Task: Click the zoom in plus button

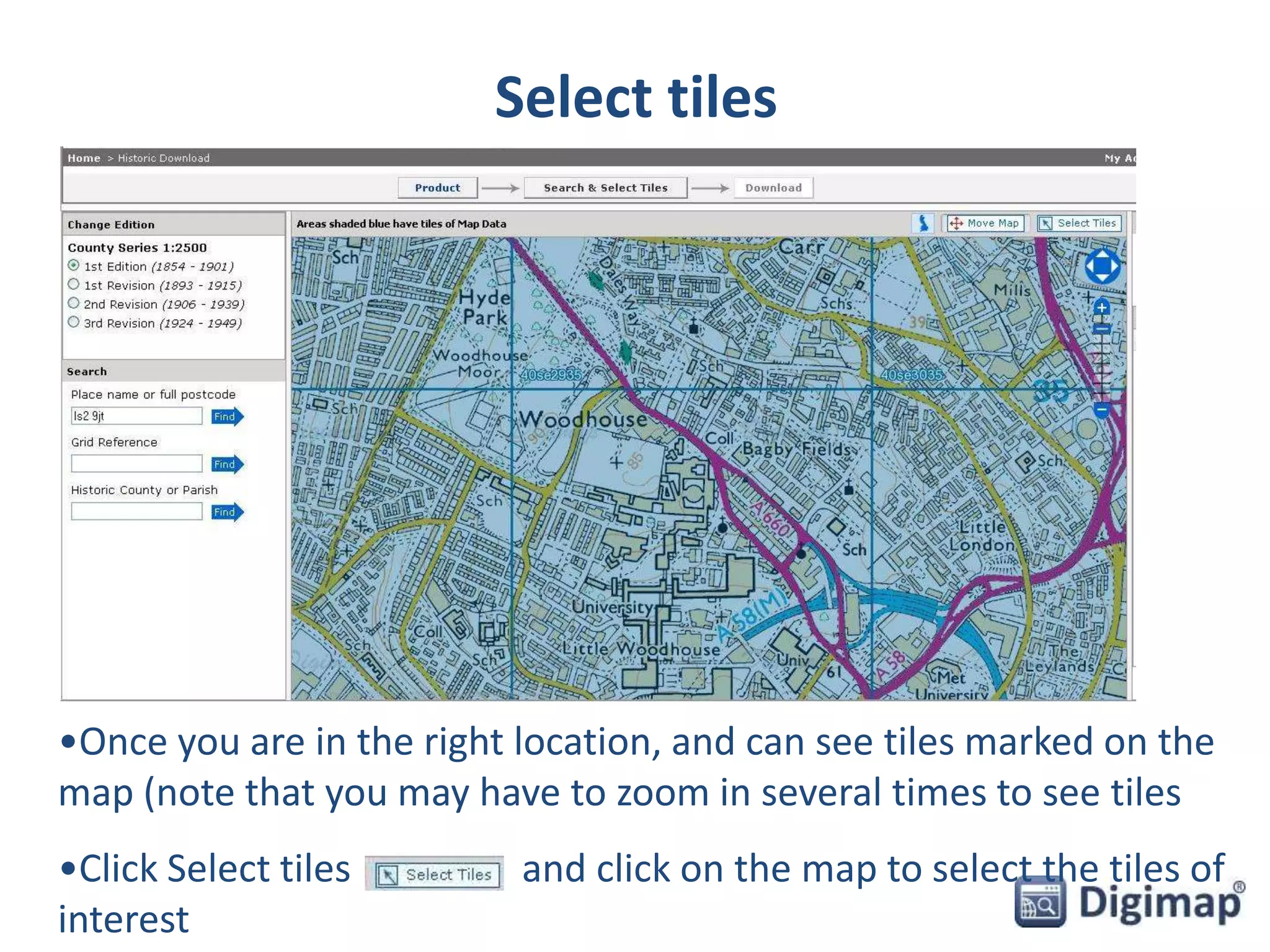Action: [1101, 307]
